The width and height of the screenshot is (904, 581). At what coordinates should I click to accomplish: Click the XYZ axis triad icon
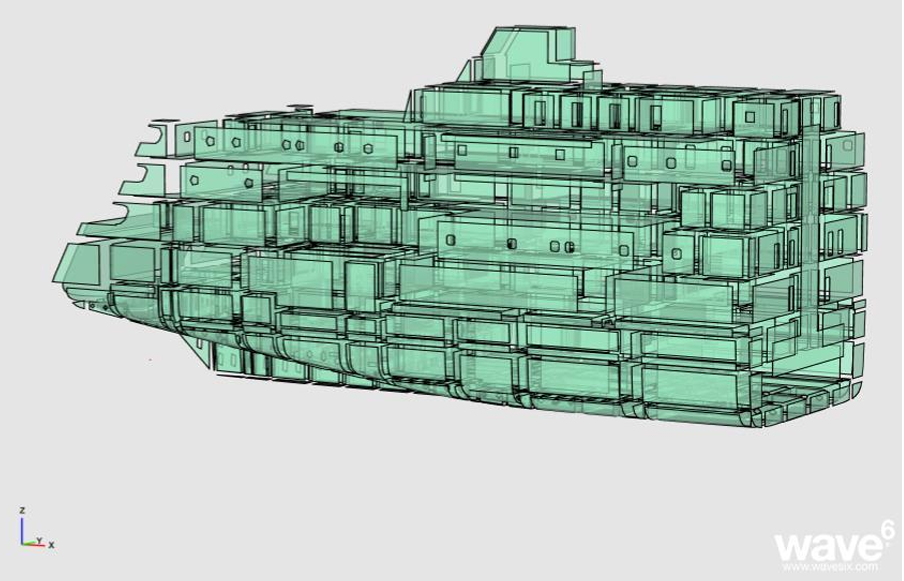[x=32, y=533]
